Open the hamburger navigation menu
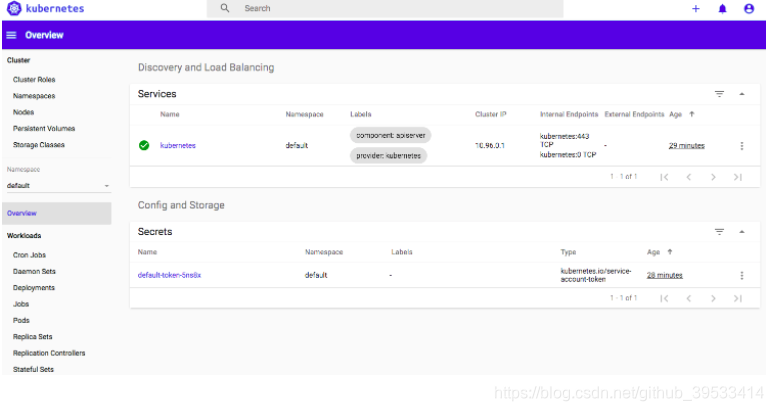Screen dimensions: 773x411 pyautogui.click(x=11, y=35)
